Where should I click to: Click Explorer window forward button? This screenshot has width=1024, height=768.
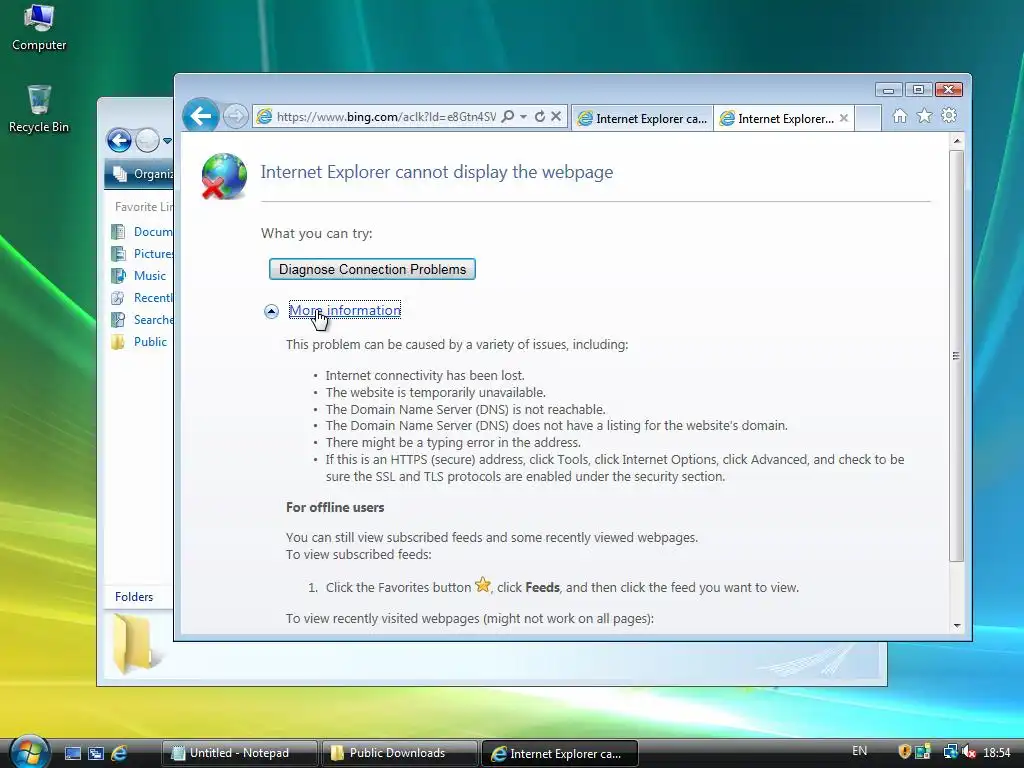[x=148, y=140]
